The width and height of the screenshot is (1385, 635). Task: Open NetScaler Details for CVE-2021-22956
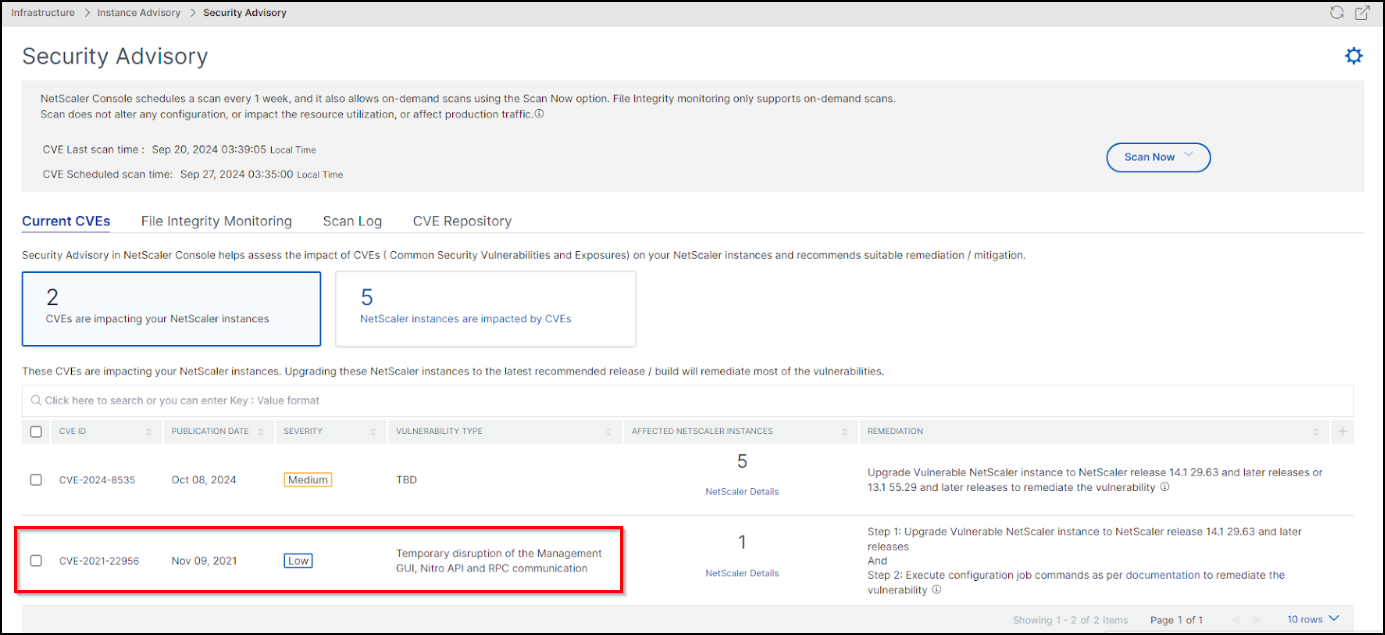tap(742, 573)
